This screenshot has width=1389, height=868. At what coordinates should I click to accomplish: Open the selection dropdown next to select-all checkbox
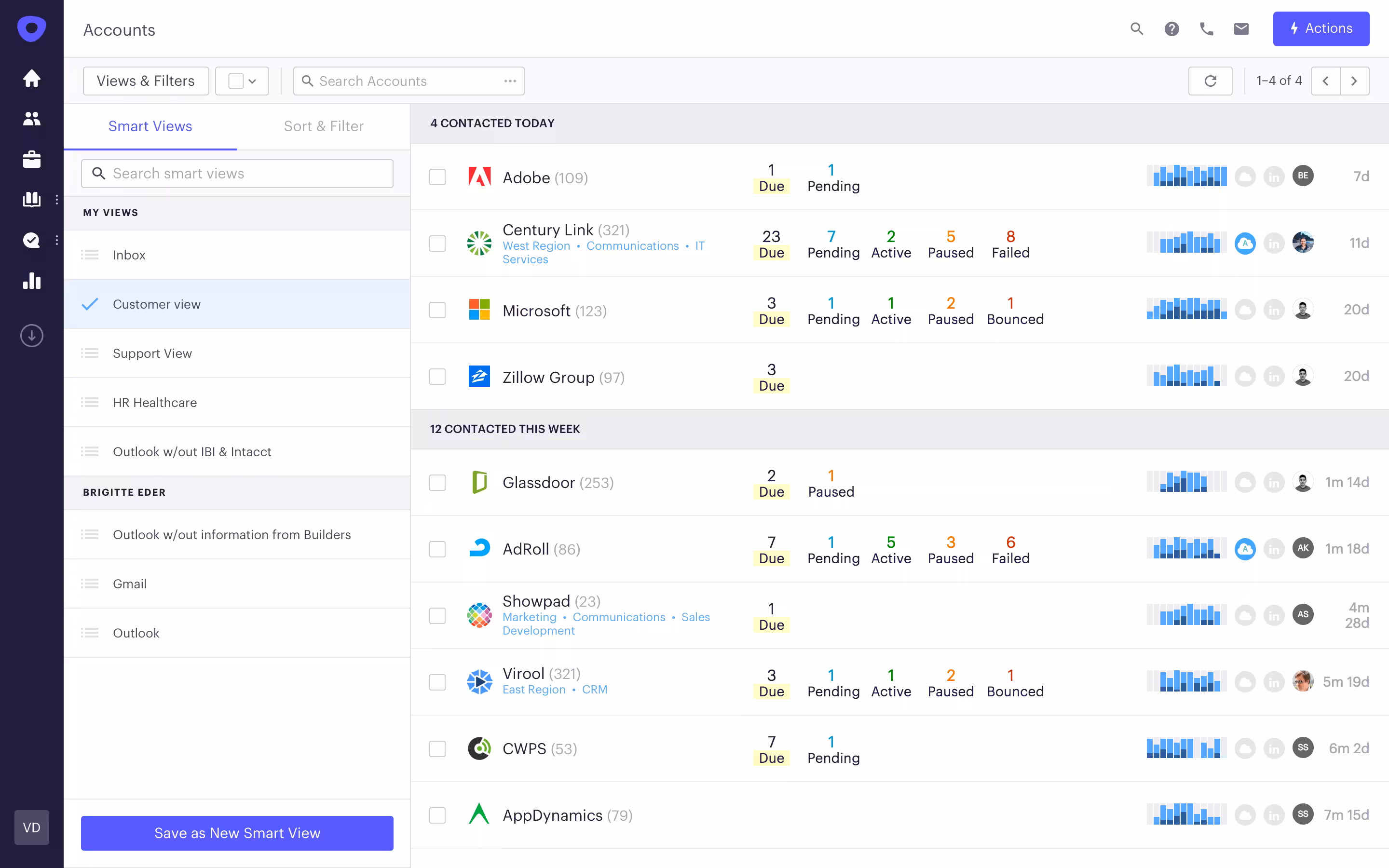point(253,81)
